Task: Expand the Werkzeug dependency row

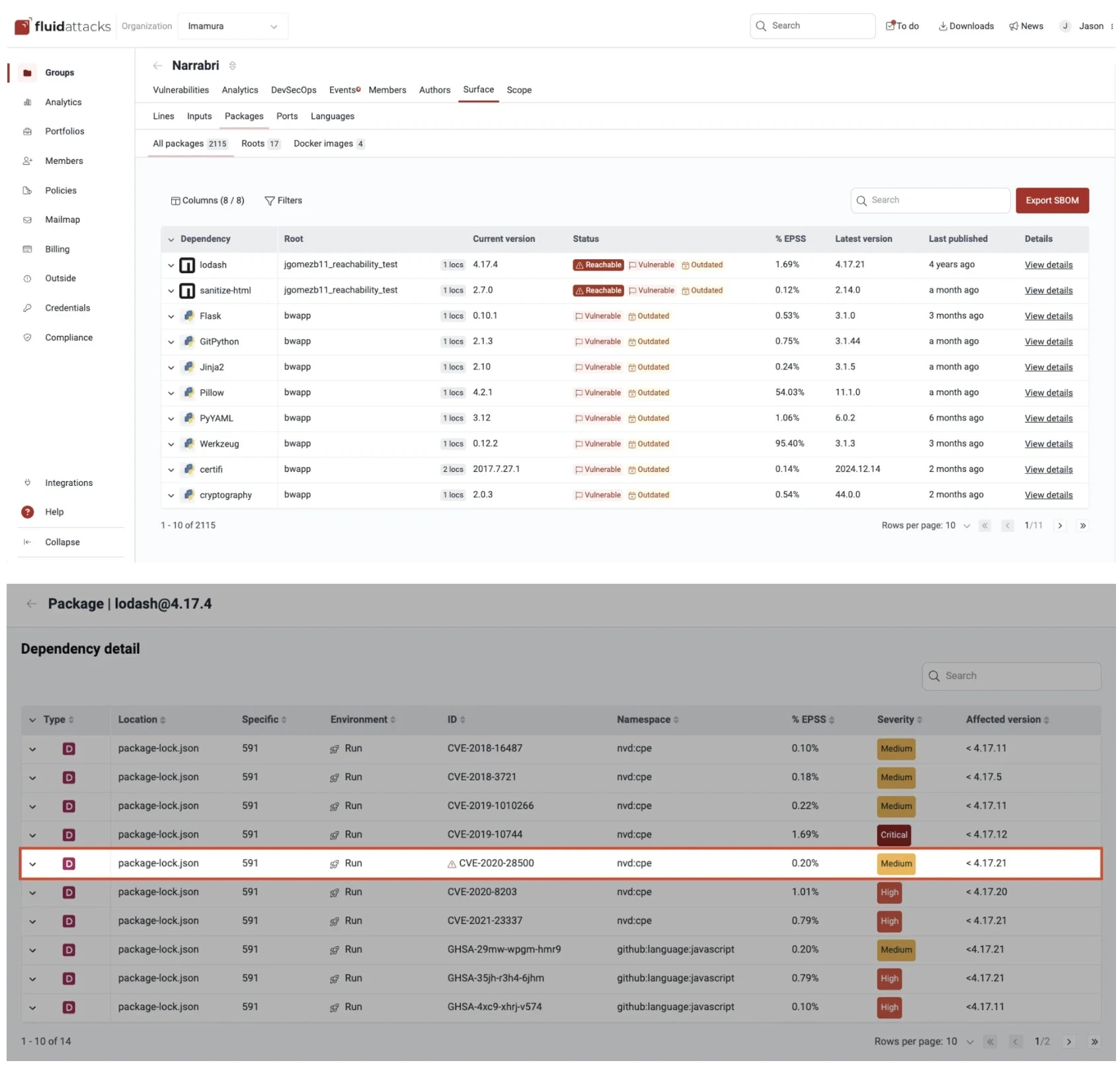Action: click(171, 445)
